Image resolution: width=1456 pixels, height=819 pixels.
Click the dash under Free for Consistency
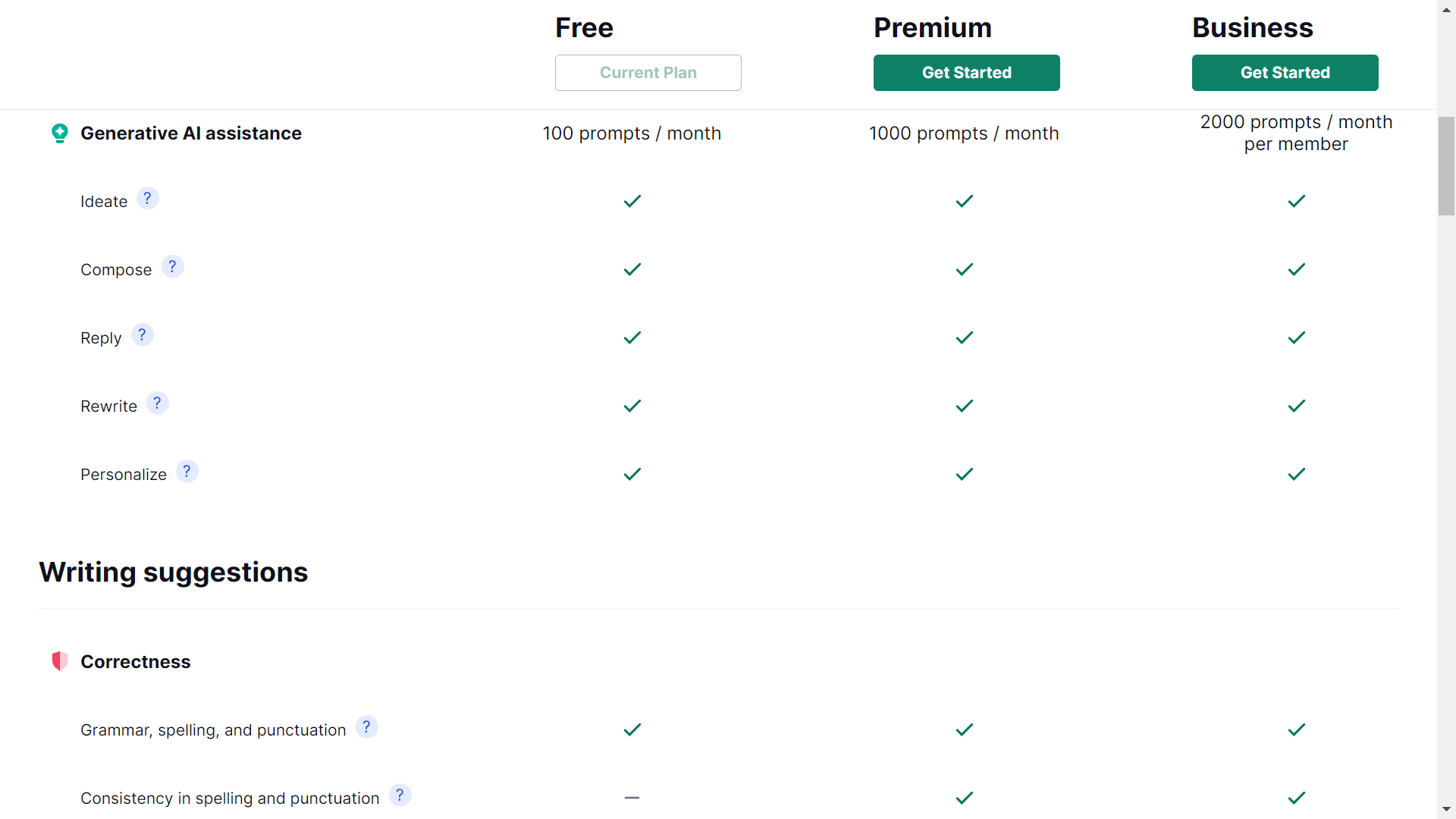(x=632, y=798)
